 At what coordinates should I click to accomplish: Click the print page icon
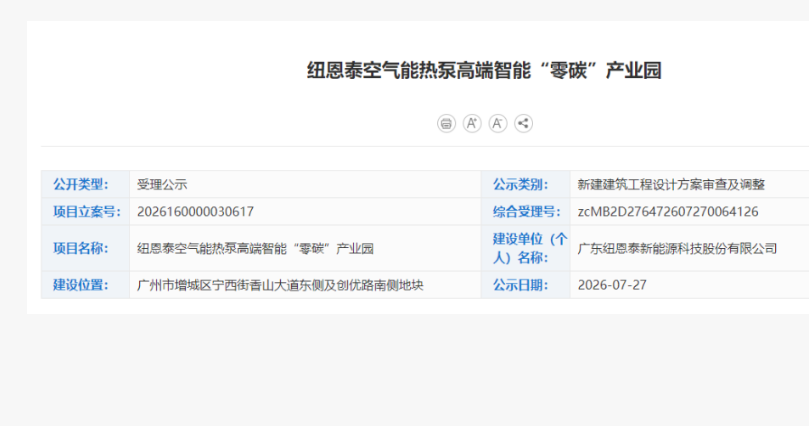point(446,123)
